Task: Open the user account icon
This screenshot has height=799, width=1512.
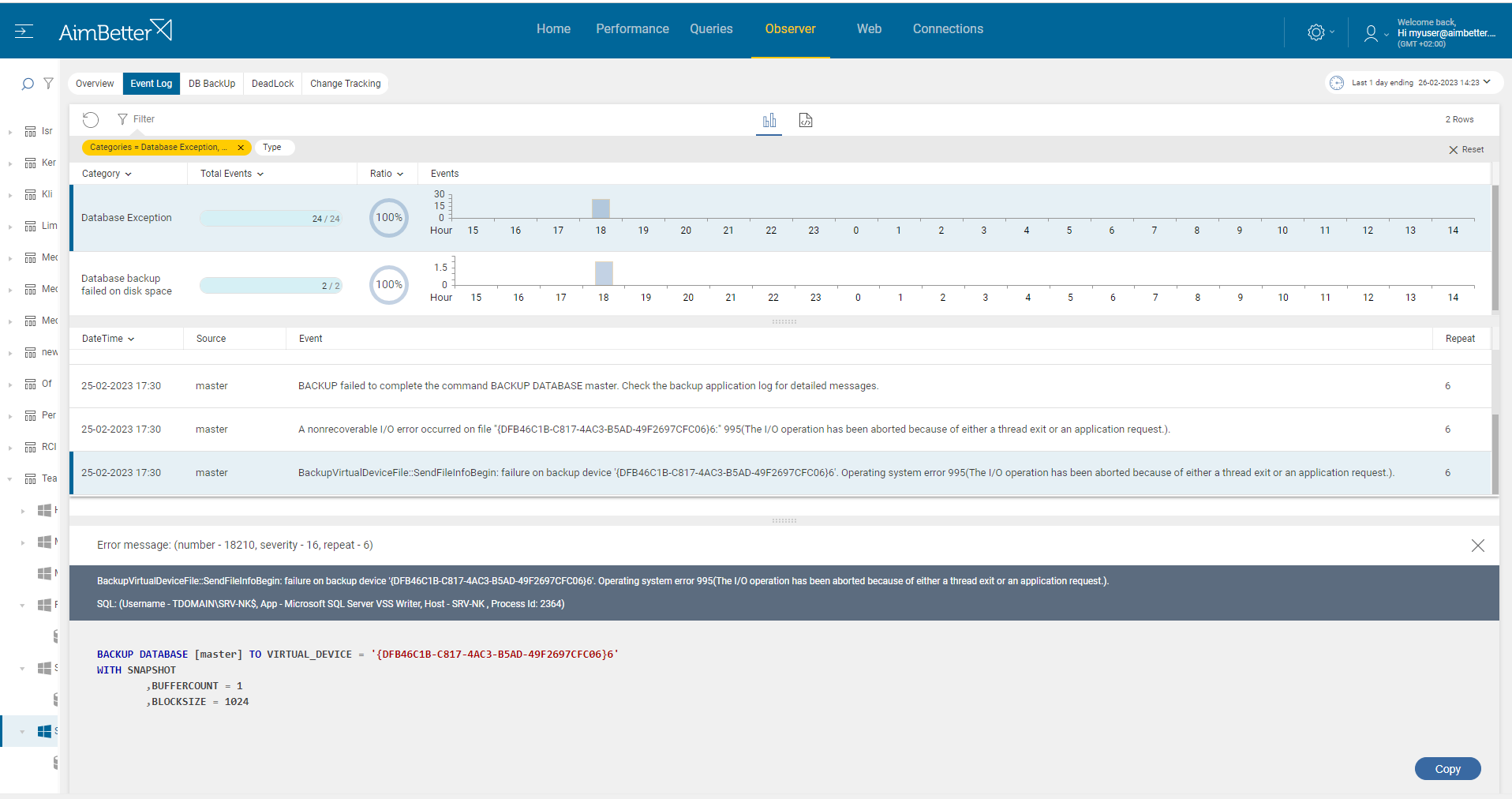Action: click(1370, 33)
